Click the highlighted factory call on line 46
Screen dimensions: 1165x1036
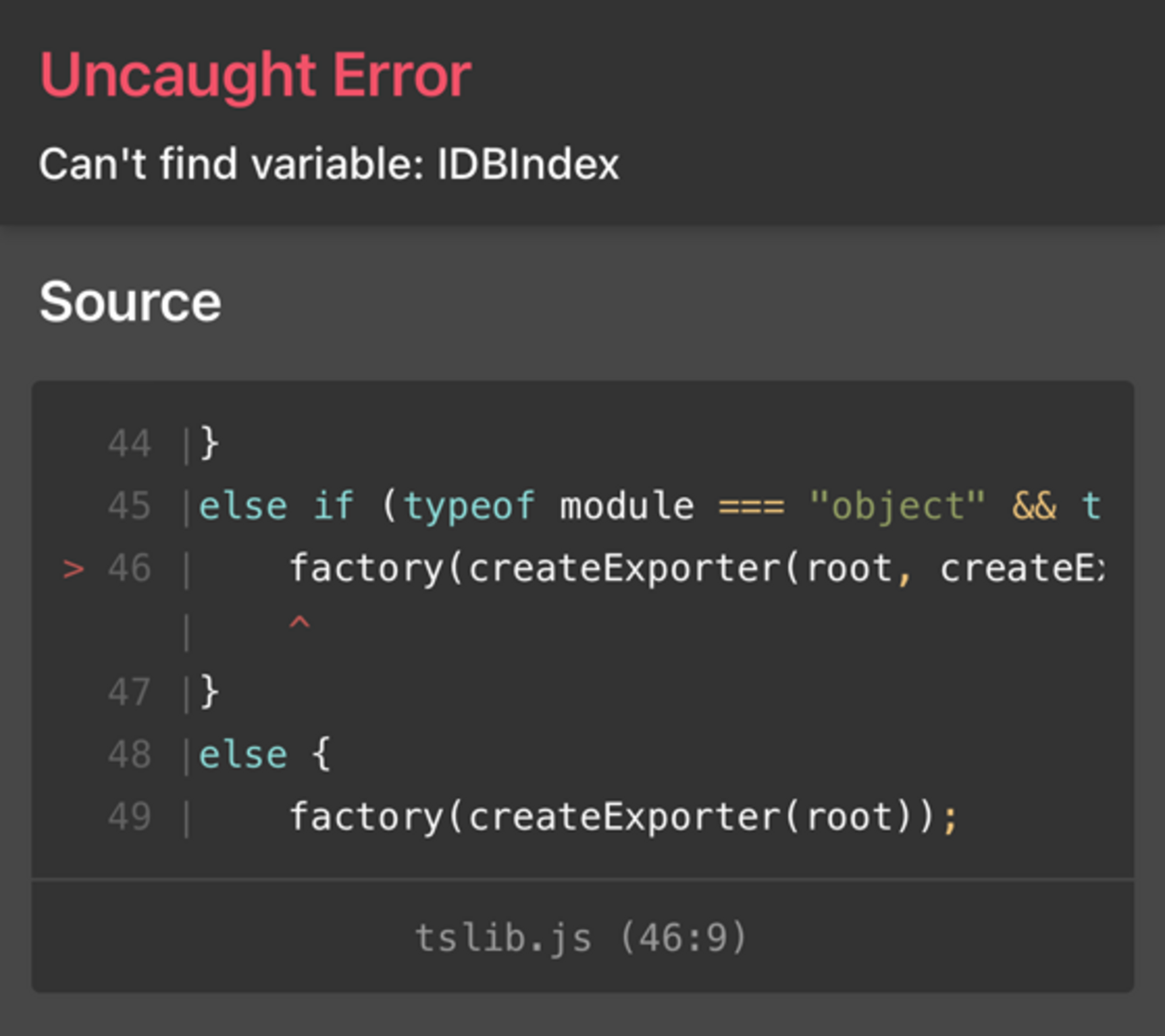366,568
